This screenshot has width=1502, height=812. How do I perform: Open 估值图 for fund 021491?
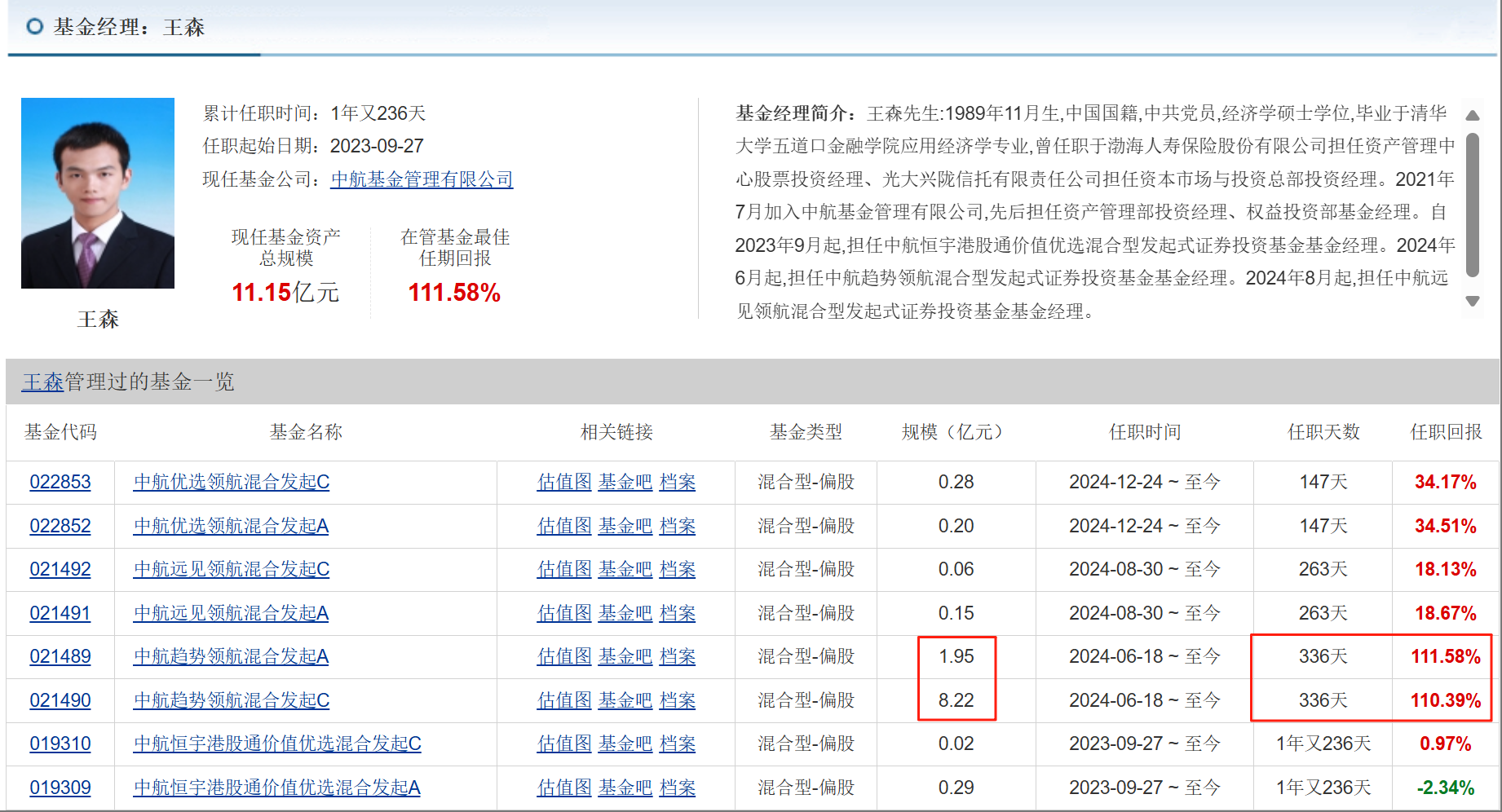(564, 613)
